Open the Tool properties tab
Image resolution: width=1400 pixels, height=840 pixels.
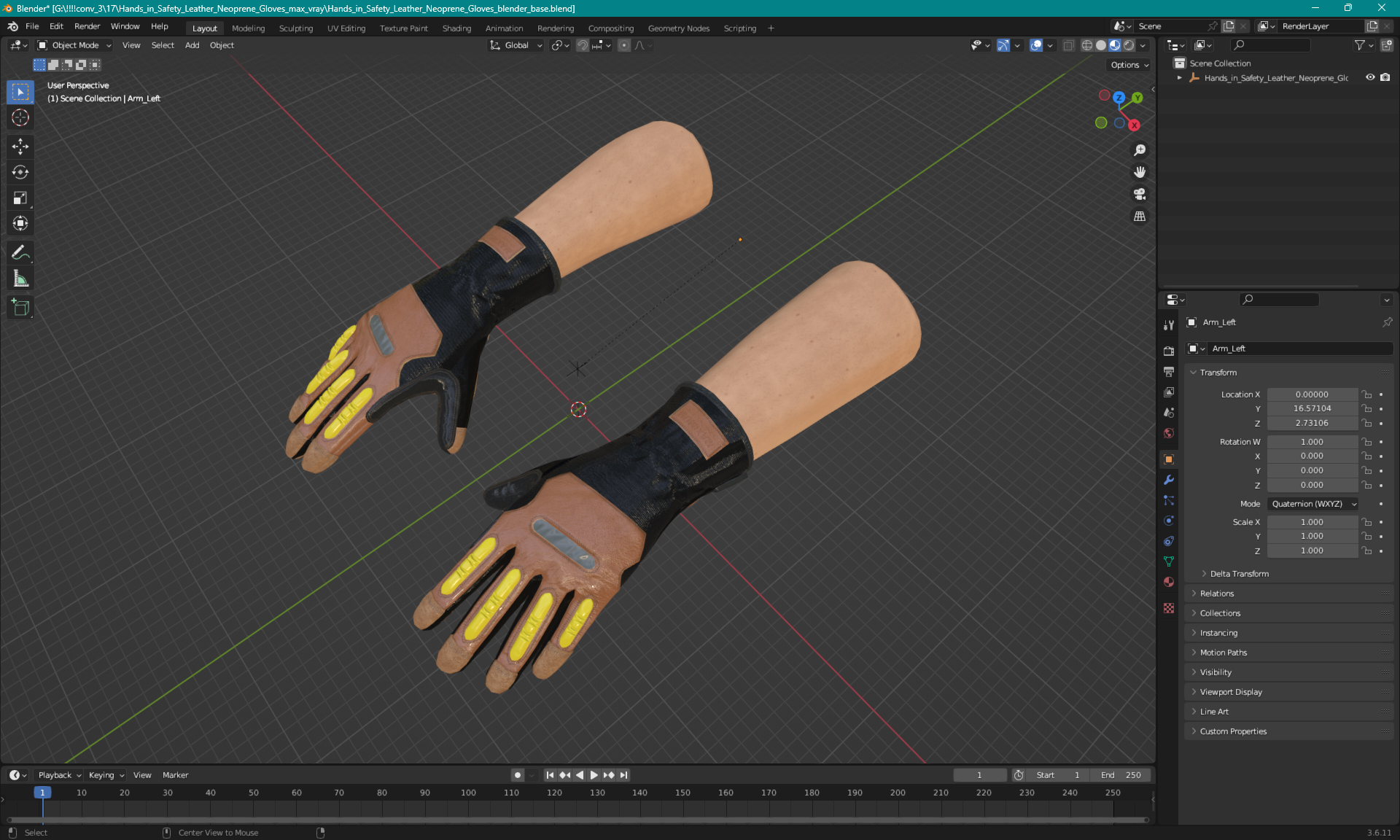1169,325
